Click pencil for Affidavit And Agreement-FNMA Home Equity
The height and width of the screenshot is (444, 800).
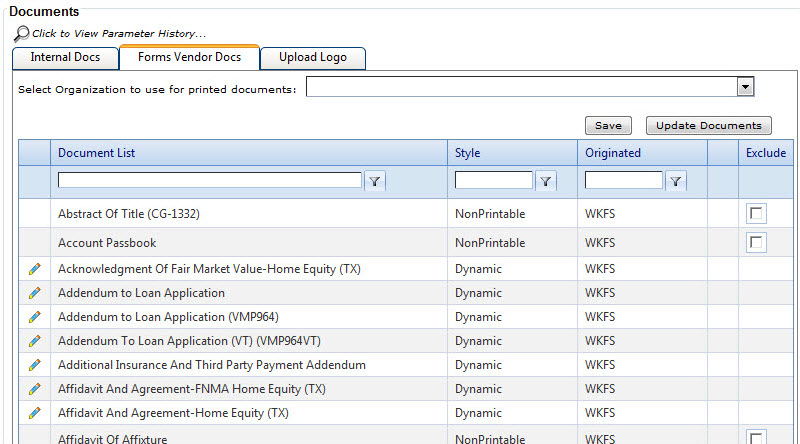point(34,389)
